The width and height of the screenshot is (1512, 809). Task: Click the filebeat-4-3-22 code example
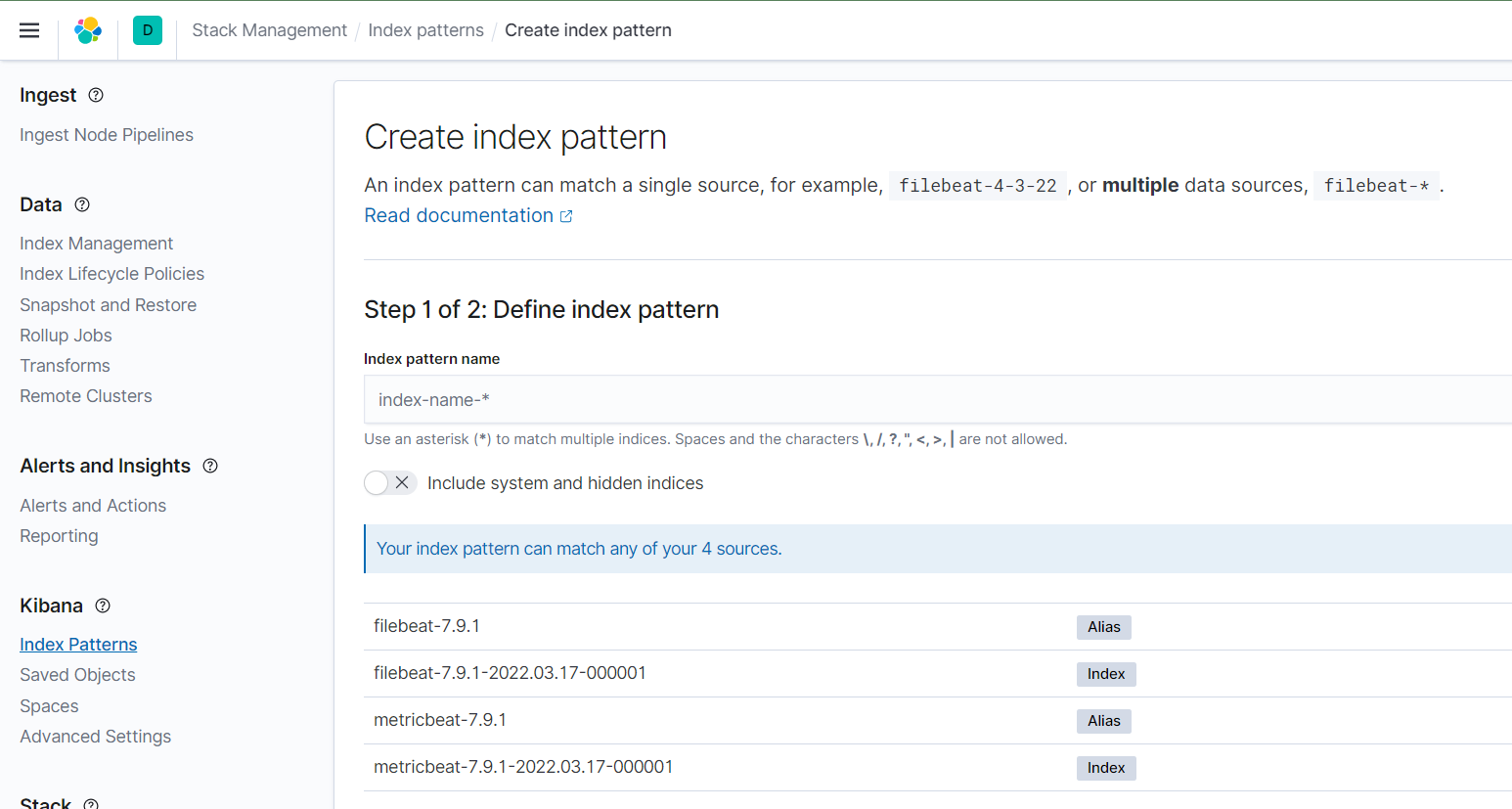pos(978,186)
